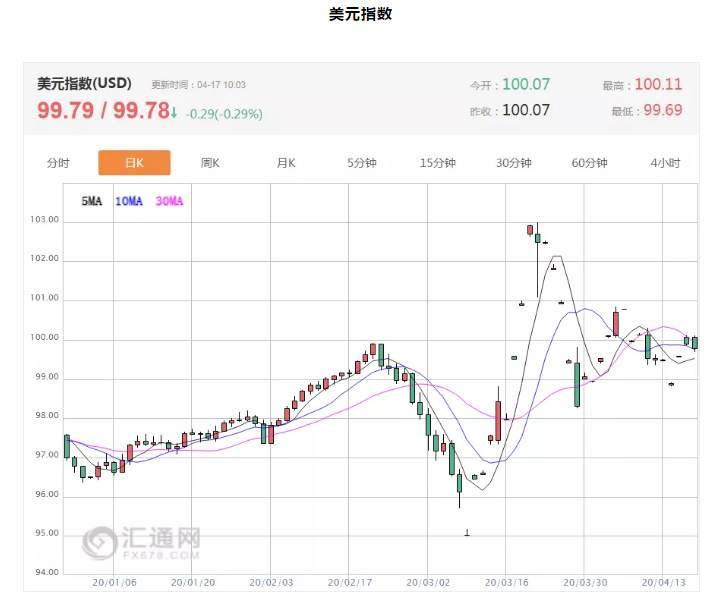Click the 美元指数(USD) title
This screenshot has height=601, width=710.
(84, 83)
